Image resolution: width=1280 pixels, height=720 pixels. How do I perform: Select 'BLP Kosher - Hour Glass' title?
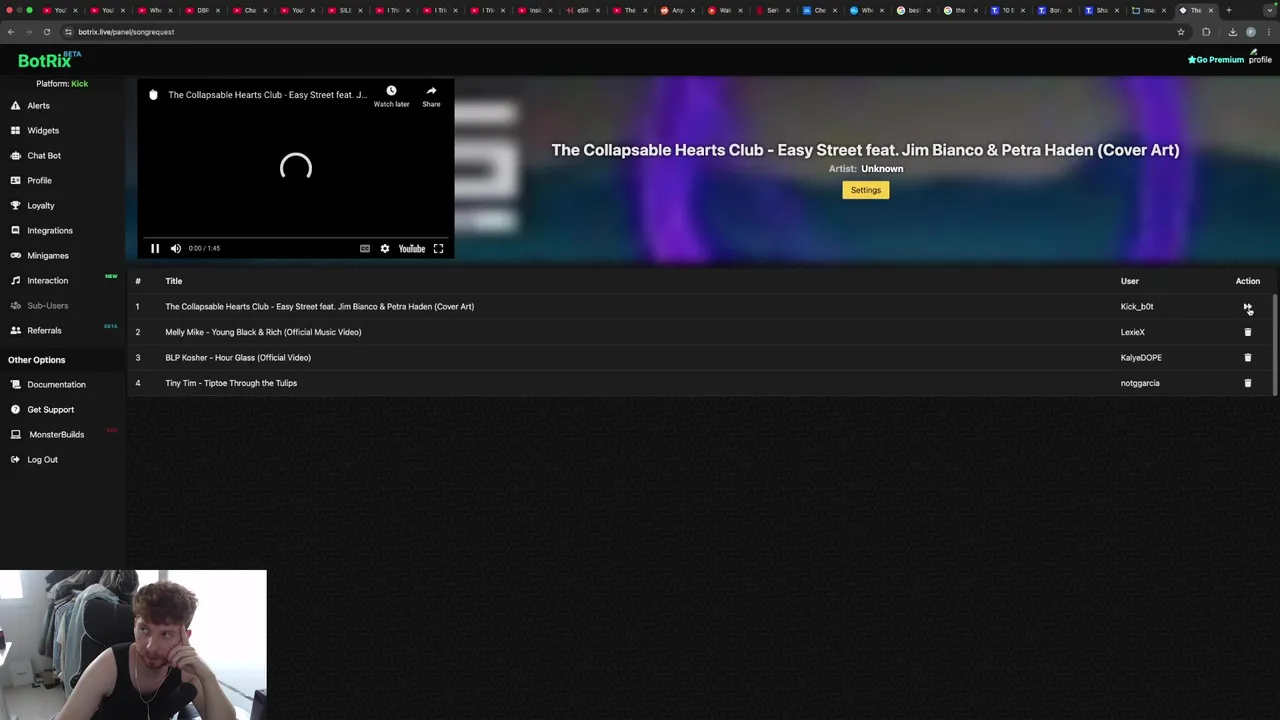tap(238, 357)
